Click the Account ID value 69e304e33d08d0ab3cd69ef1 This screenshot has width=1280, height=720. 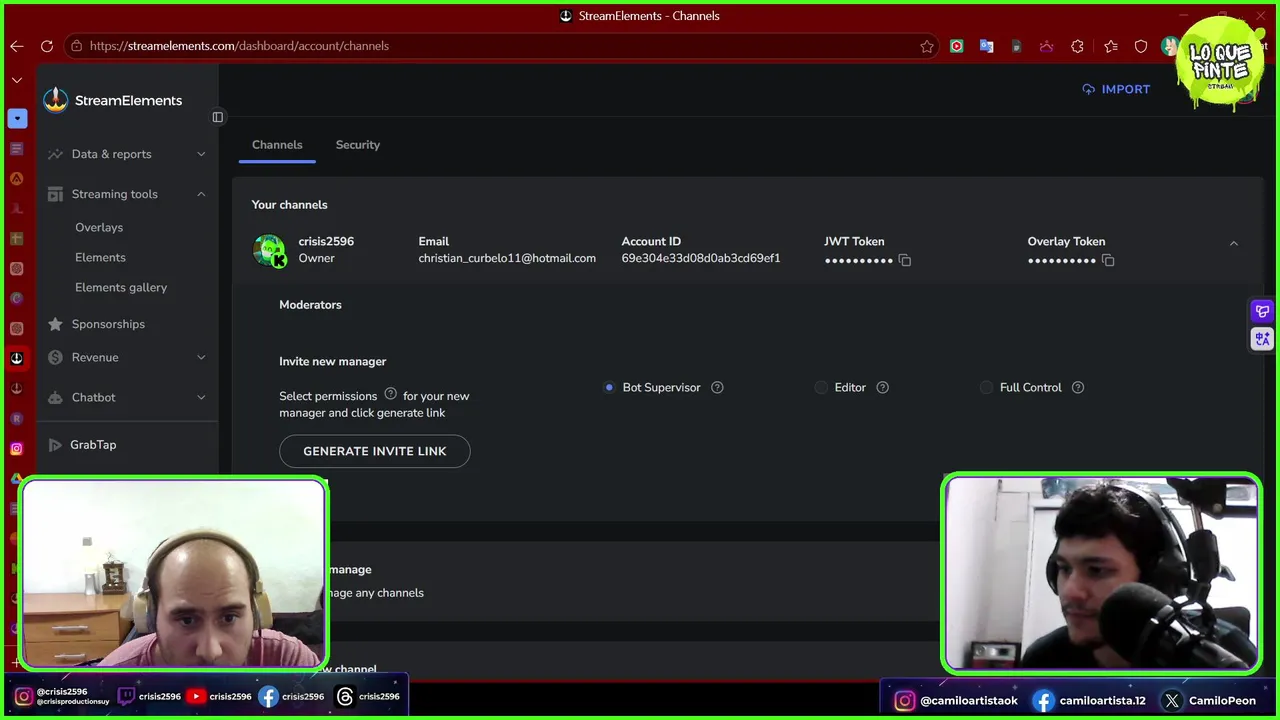coord(701,258)
